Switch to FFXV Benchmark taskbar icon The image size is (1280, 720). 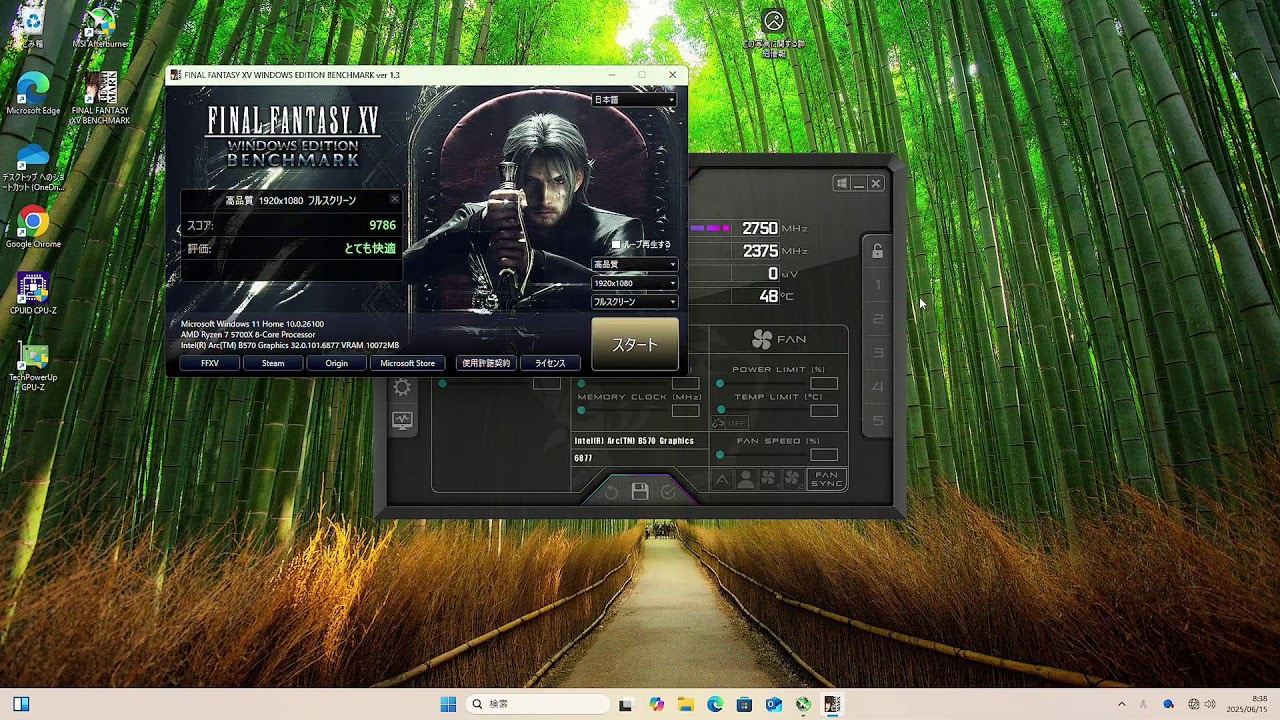[x=832, y=704]
